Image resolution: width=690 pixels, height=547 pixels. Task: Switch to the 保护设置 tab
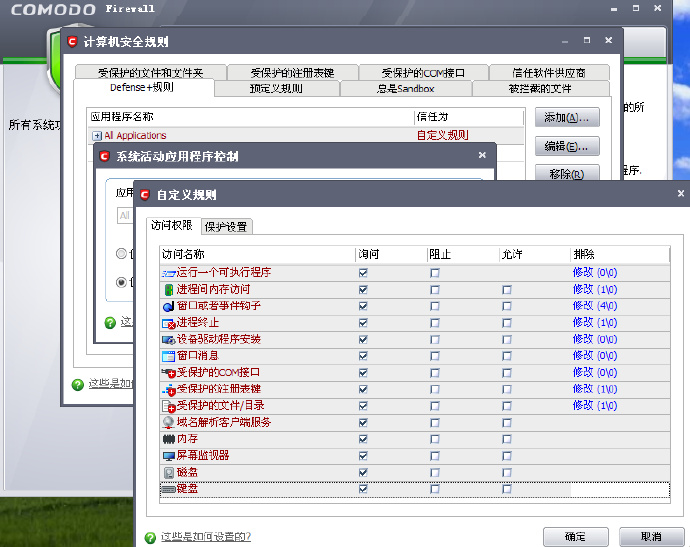226,227
